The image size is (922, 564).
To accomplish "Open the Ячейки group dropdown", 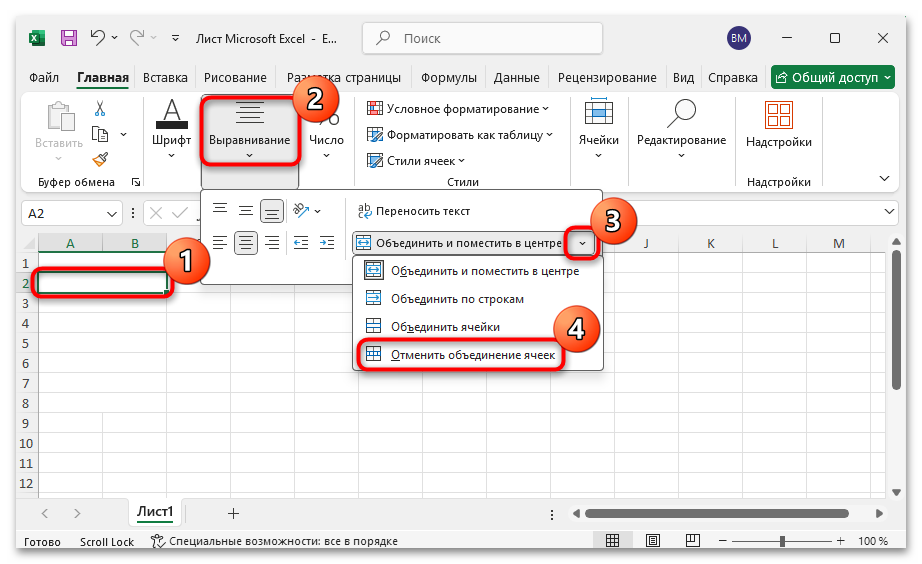I will click(x=598, y=129).
